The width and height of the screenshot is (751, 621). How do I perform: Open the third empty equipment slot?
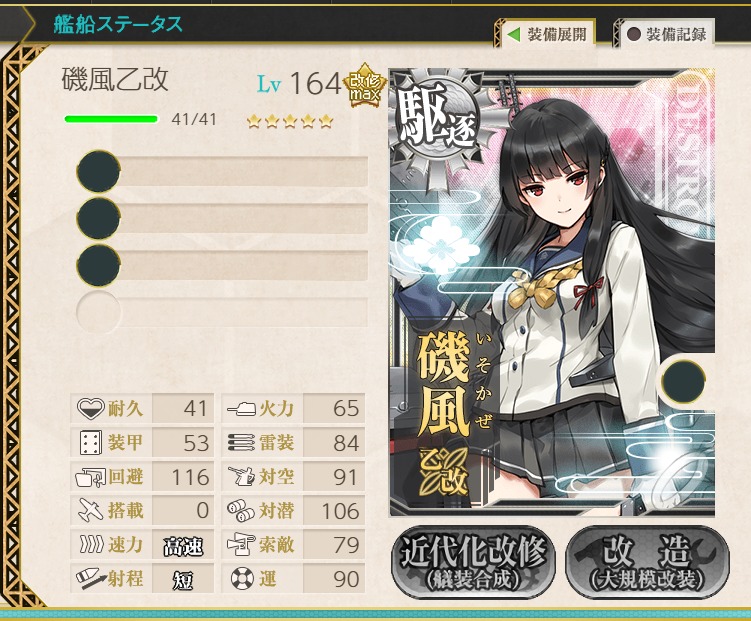tap(222, 265)
